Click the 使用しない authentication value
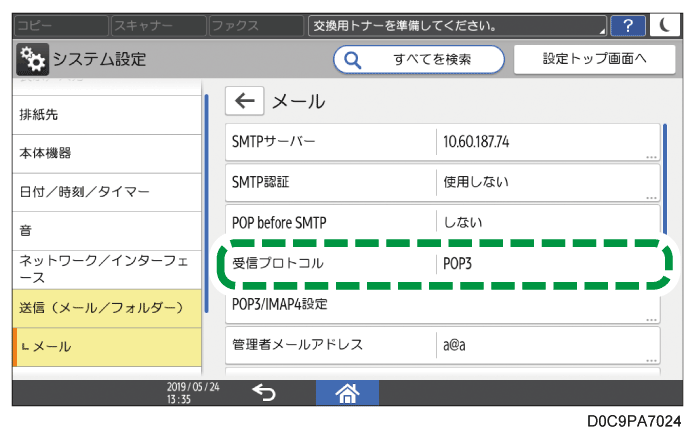Screen dimensions: 691x435 [476, 182]
